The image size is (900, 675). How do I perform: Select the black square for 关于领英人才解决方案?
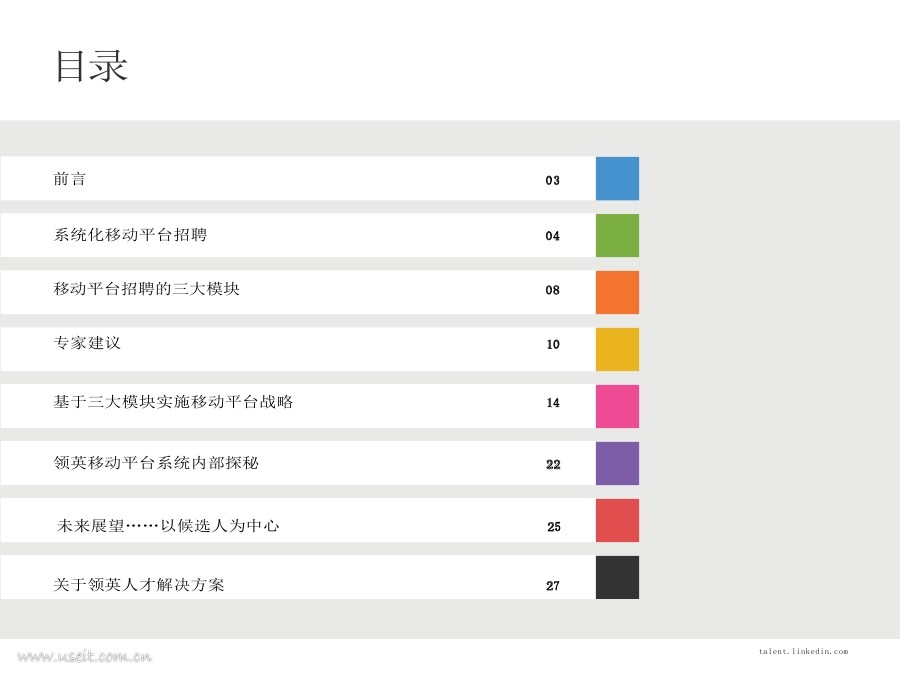pos(617,577)
